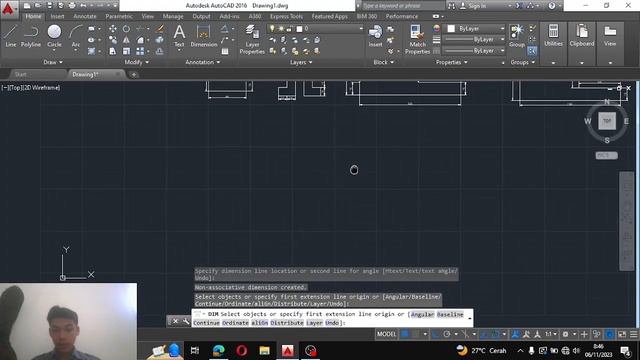Select the Arc tool

[x=76, y=36]
